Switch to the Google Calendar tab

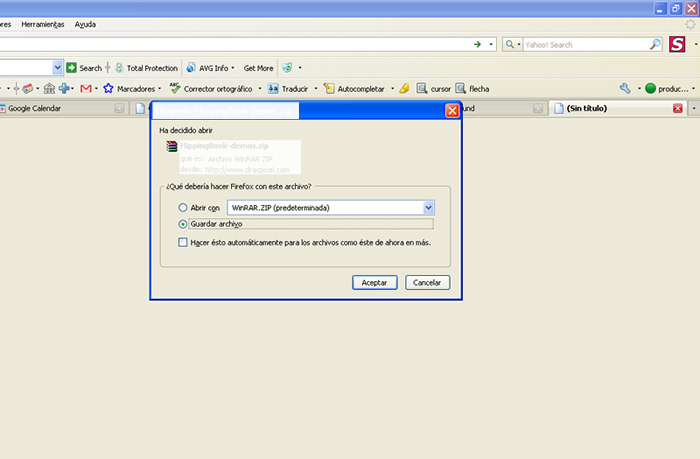coord(35,108)
